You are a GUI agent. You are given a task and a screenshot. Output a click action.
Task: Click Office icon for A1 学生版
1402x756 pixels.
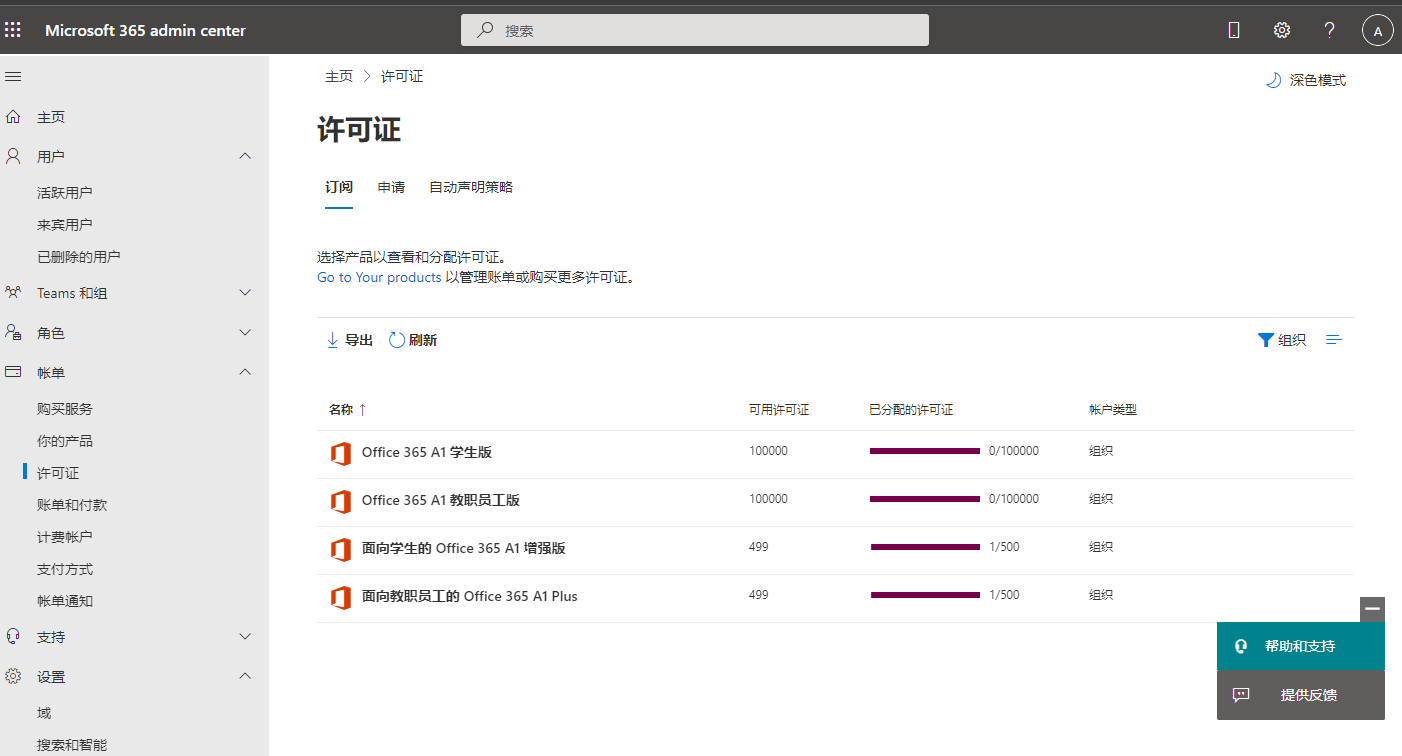click(x=341, y=453)
